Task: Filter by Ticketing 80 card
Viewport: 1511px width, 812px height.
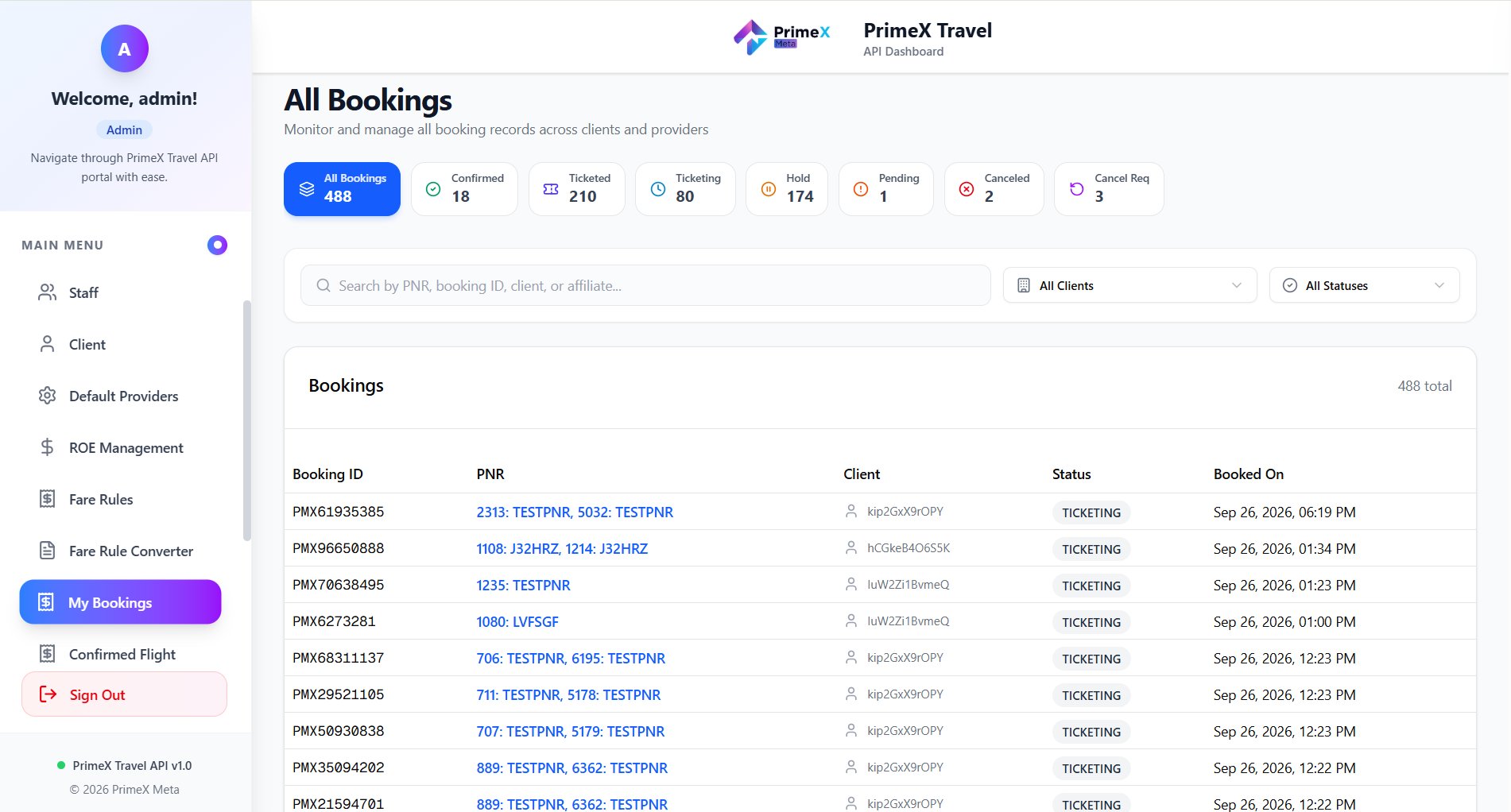Action: click(x=685, y=189)
